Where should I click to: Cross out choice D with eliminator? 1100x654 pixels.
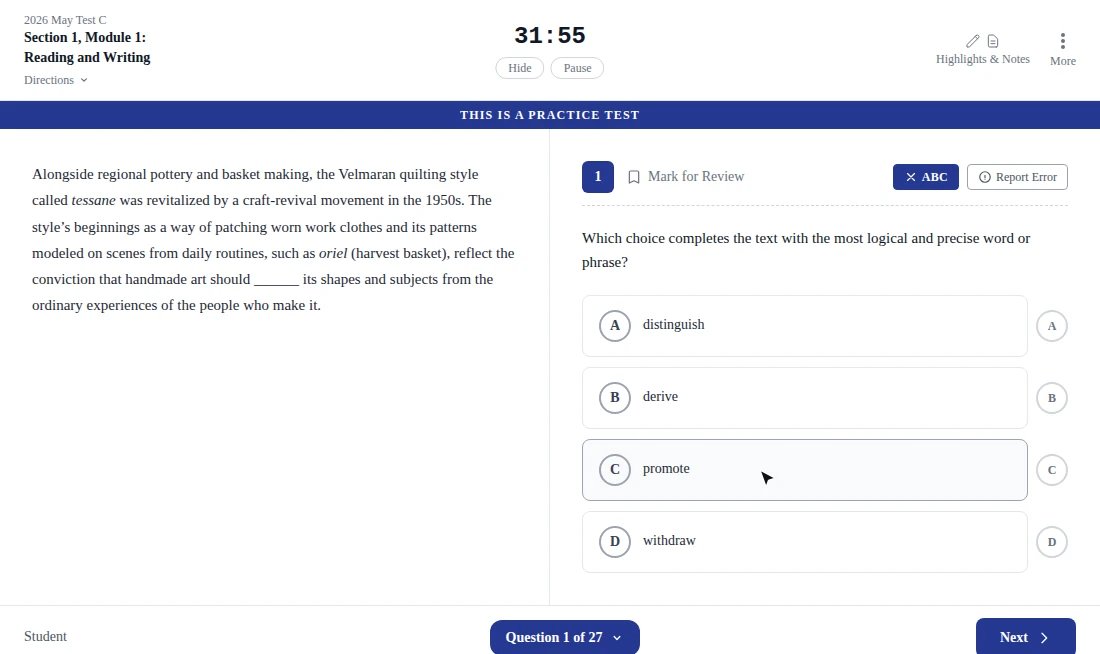1052,542
